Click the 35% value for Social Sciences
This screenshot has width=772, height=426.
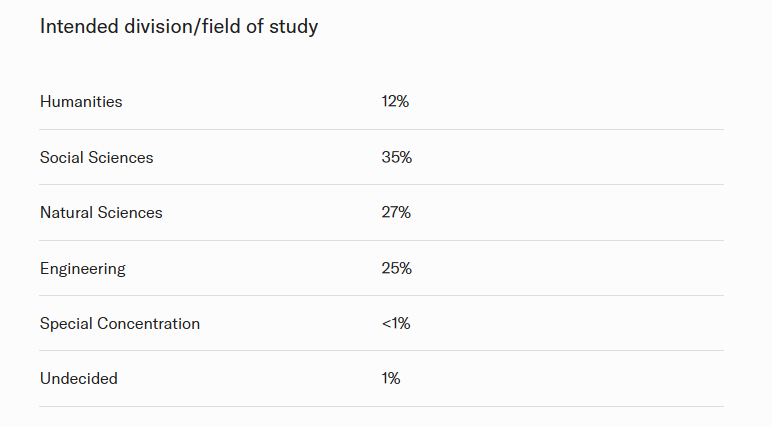coord(396,158)
